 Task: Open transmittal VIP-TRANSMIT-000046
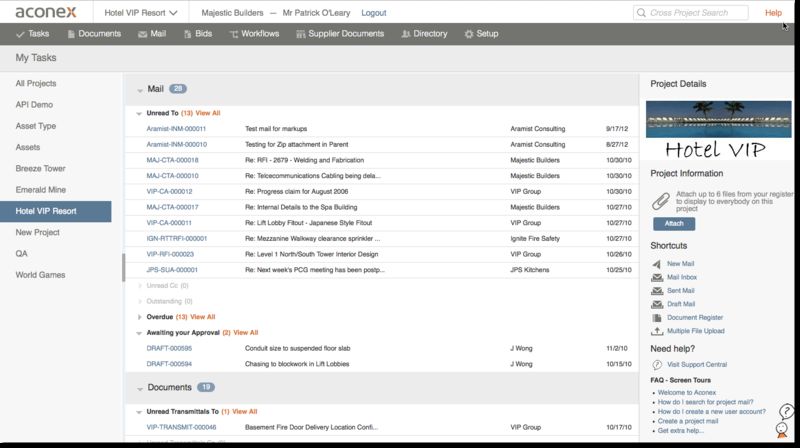pos(181,428)
